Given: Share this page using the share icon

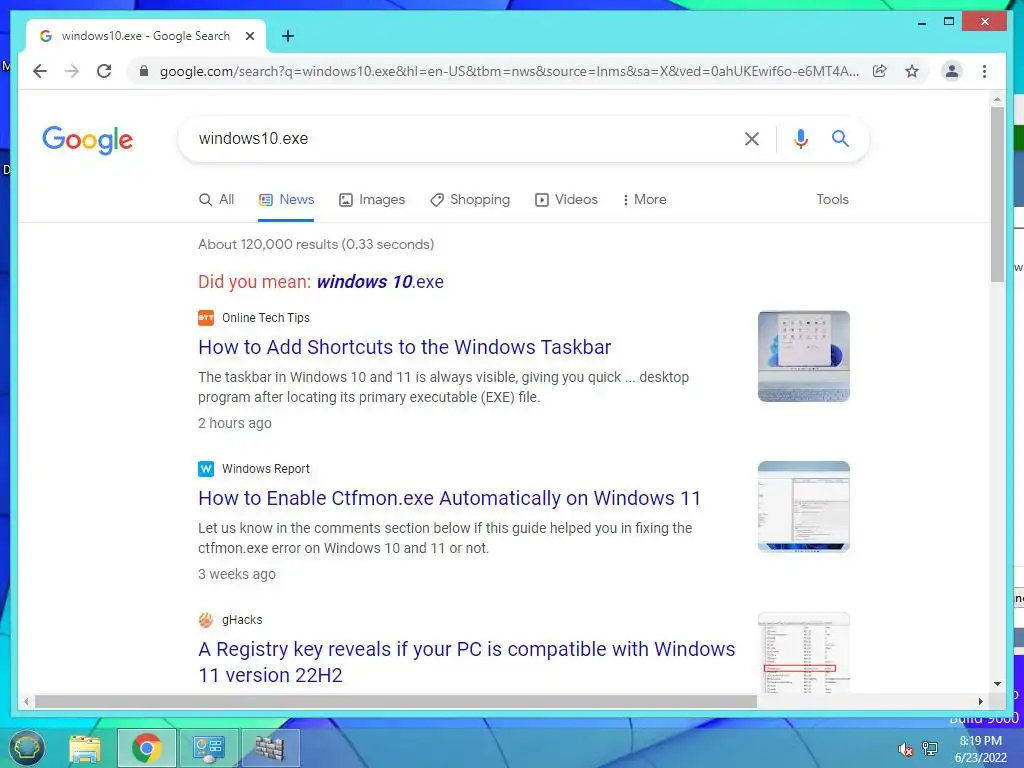Looking at the screenshot, I should (880, 71).
